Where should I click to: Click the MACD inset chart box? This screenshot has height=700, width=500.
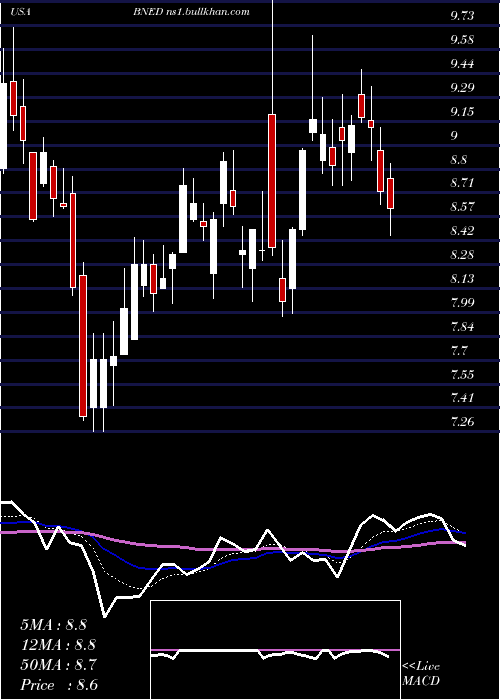coord(275,650)
